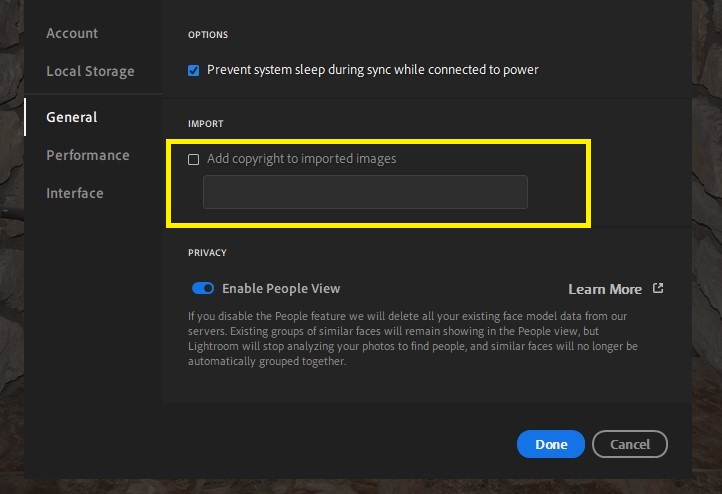Click the copyright text input field
Viewport: 722px width, 494px height.
pos(365,192)
